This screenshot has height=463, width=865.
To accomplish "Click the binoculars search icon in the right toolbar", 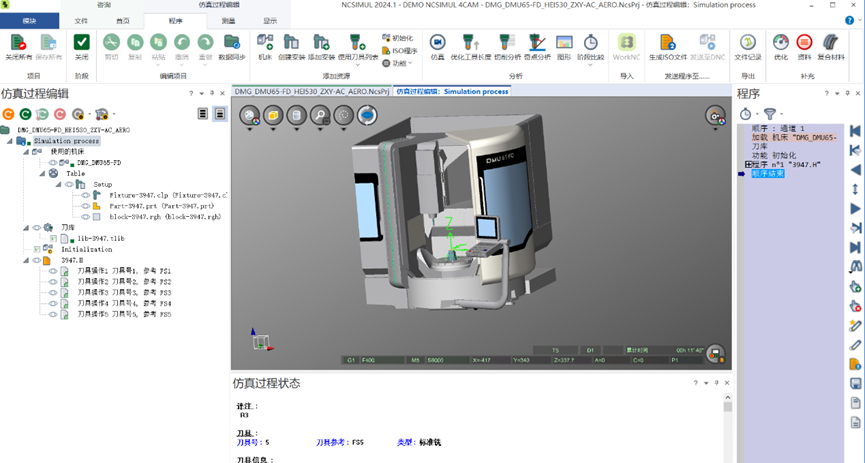I will pos(855,267).
